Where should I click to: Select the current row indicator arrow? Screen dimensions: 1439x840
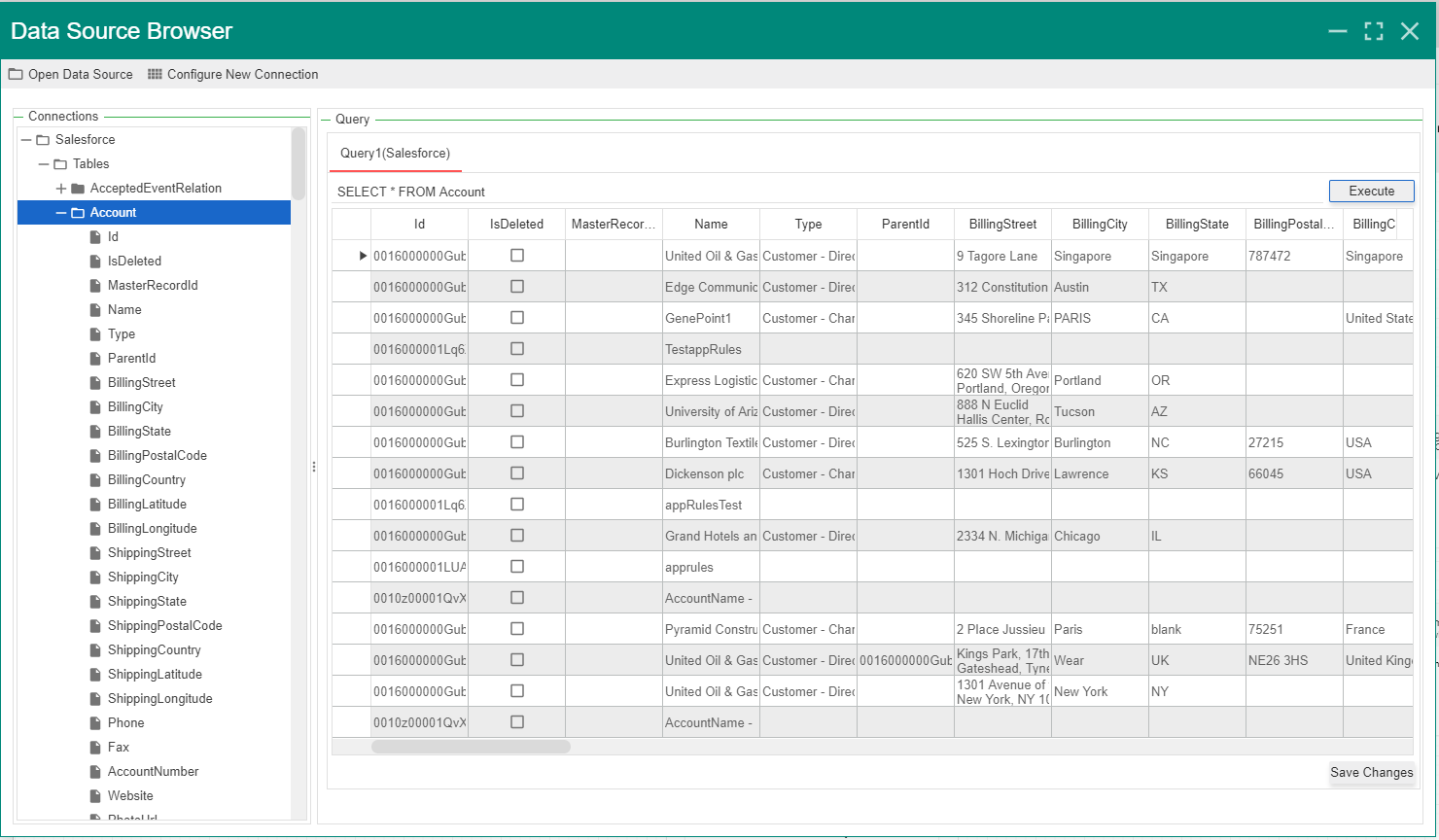(x=363, y=256)
